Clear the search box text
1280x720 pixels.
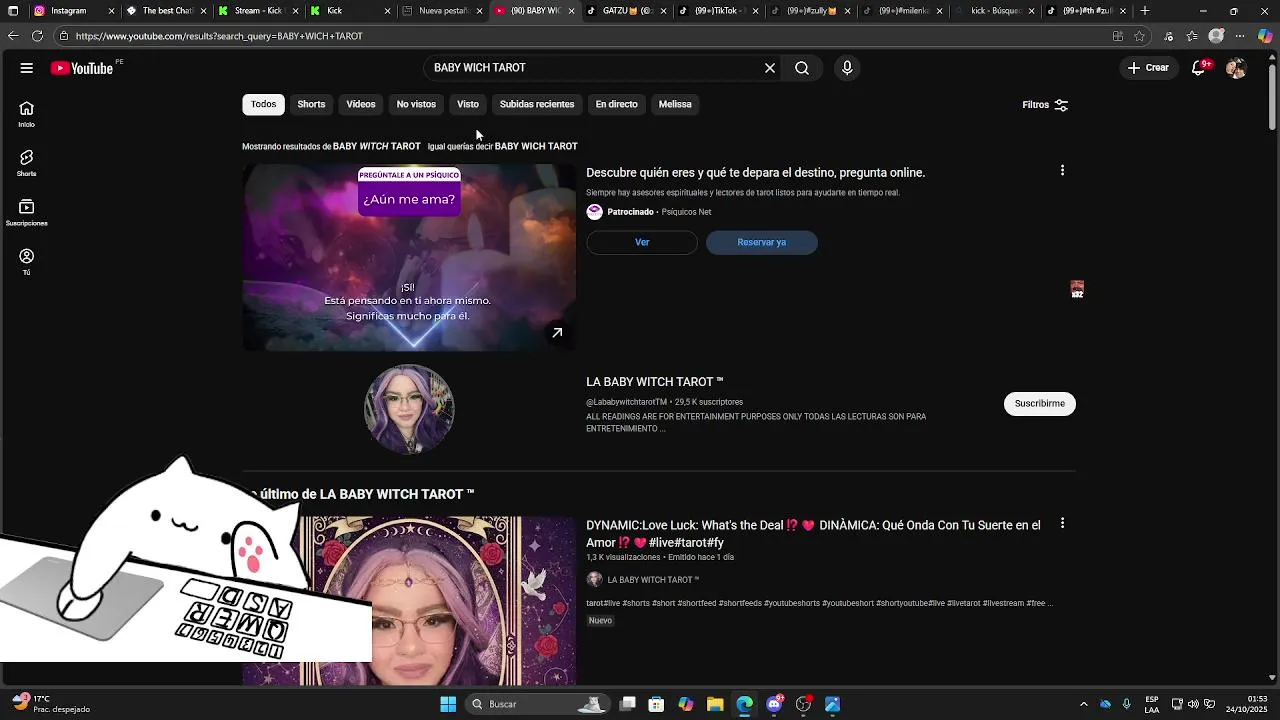coord(770,68)
